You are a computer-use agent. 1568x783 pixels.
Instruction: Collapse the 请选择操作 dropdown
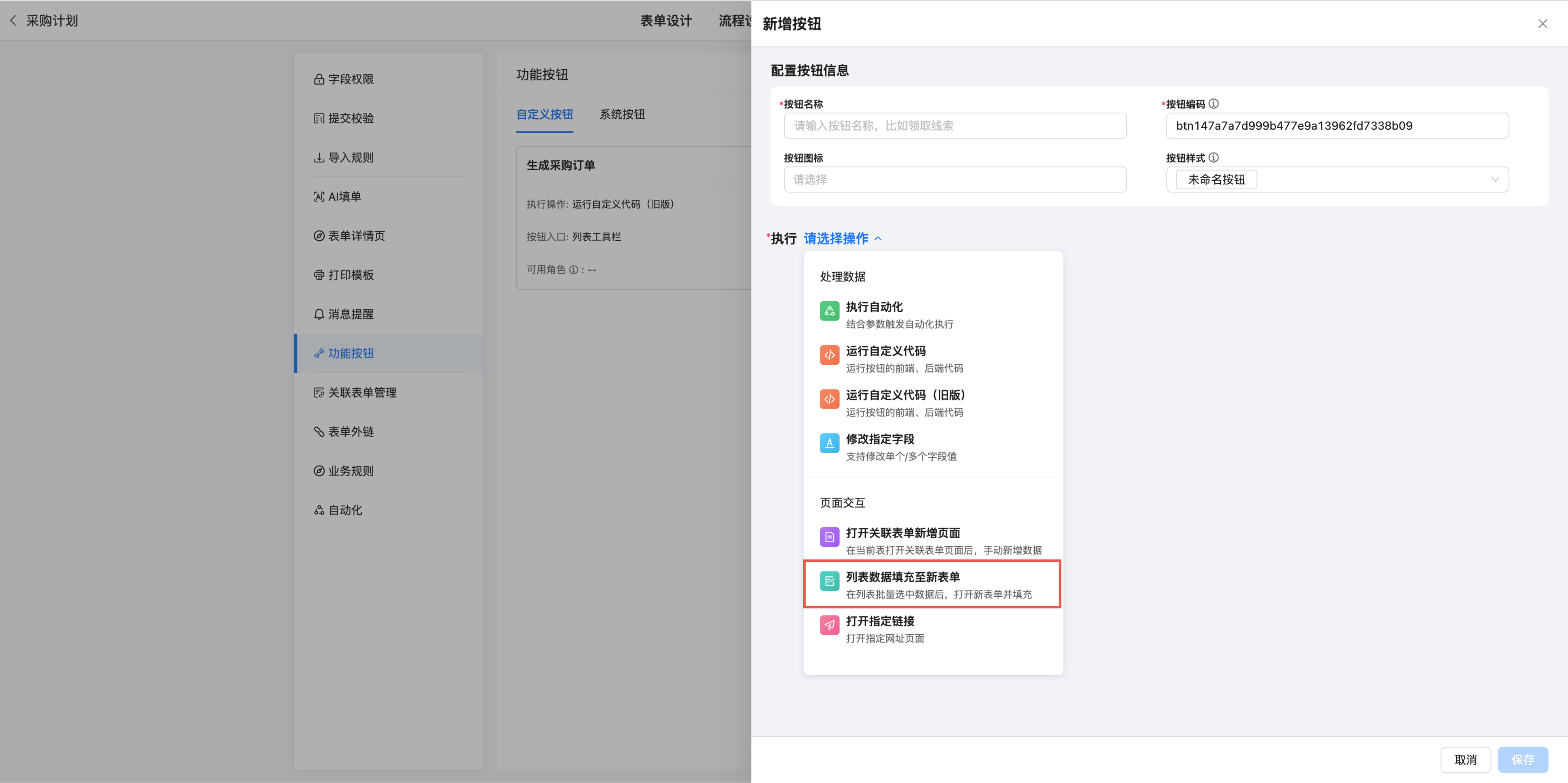point(843,239)
